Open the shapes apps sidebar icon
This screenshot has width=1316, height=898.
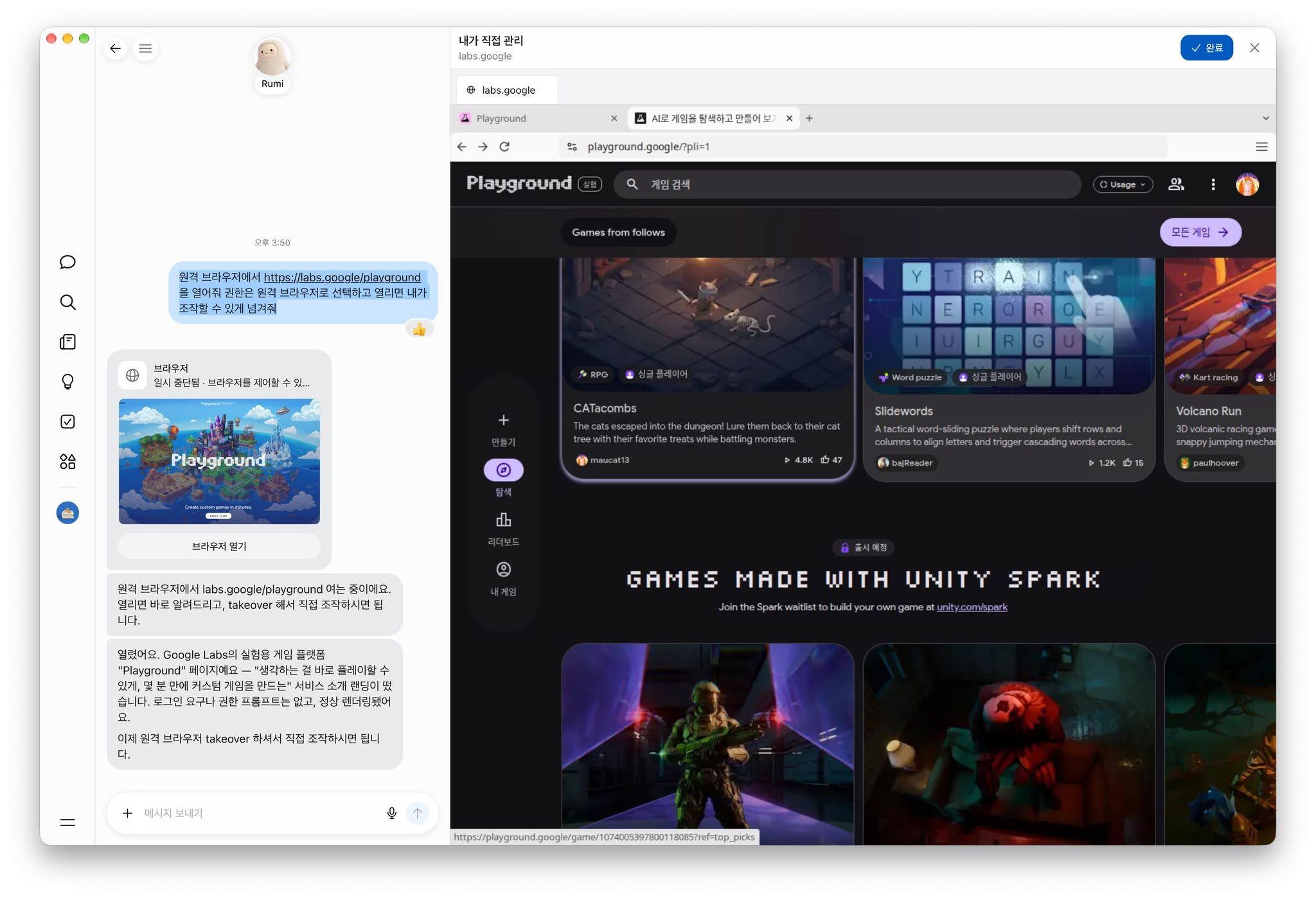coord(67,461)
